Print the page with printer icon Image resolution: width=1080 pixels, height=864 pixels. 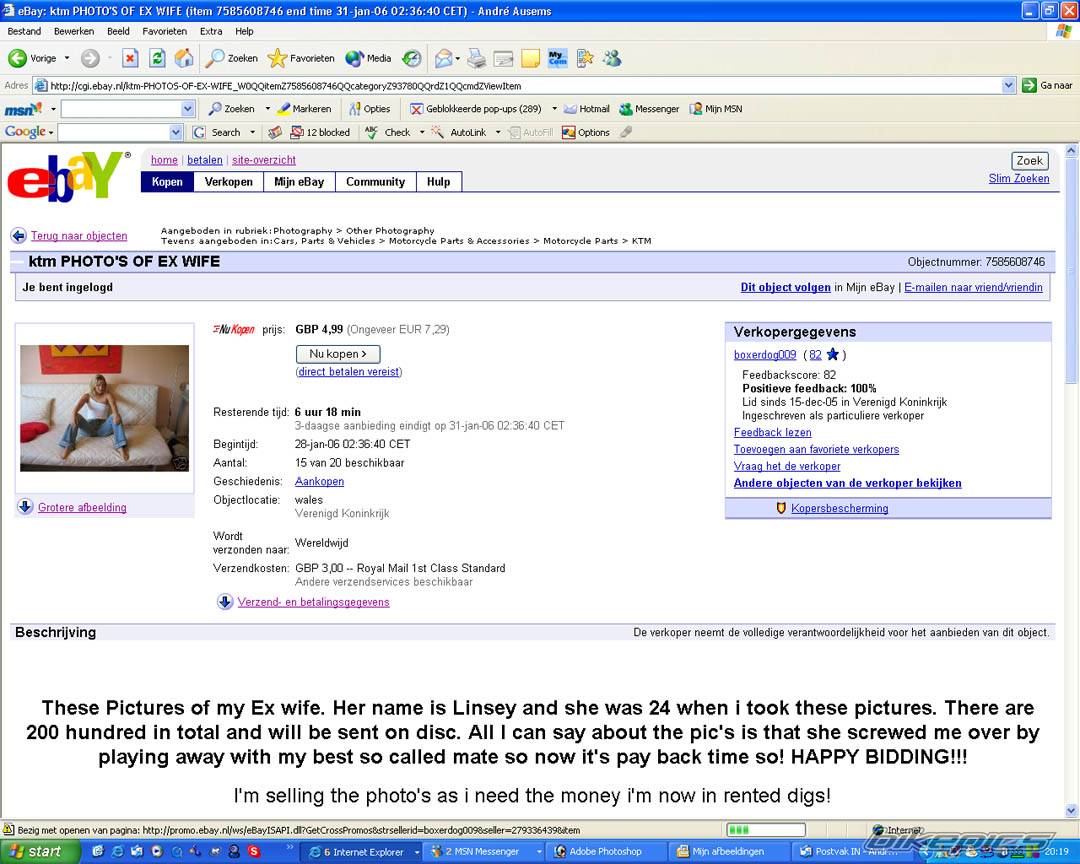pyautogui.click(x=477, y=59)
